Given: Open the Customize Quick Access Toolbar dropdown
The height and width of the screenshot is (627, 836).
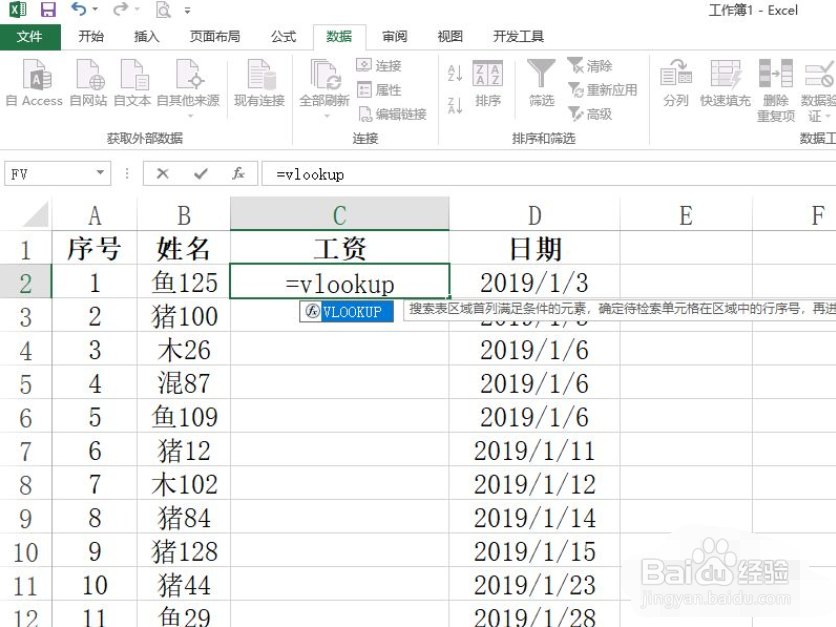Looking at the screenshot, I should click(187, 10).
